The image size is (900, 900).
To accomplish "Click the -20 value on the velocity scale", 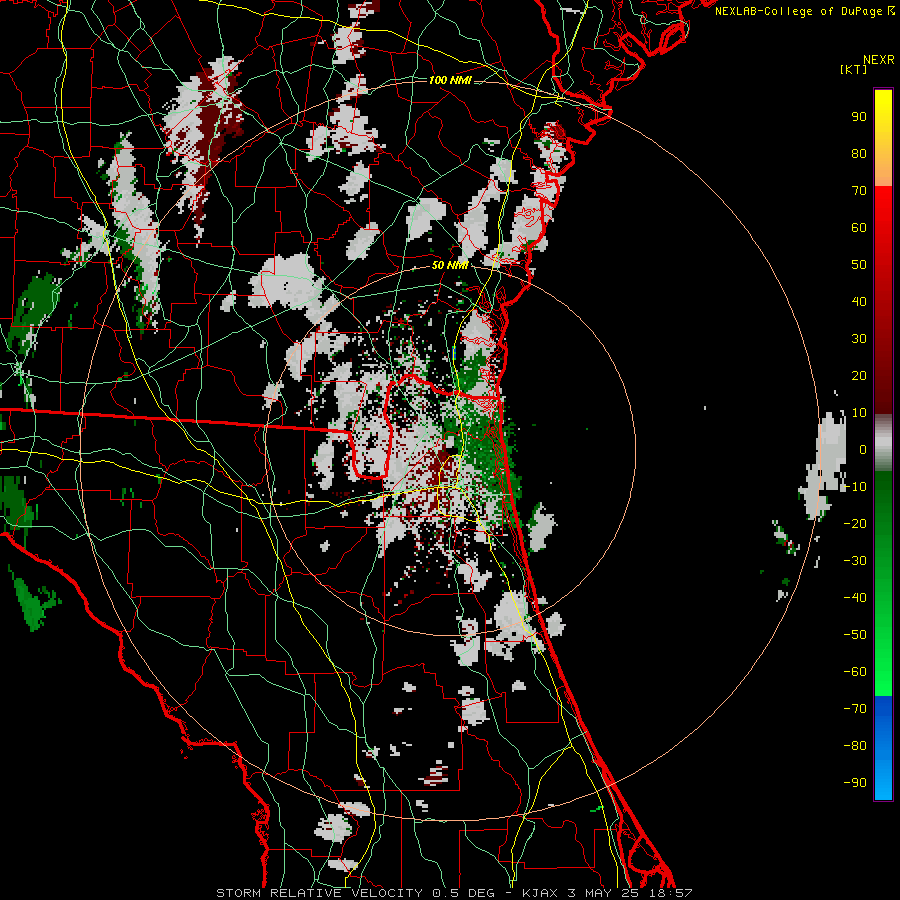I will coord(855,523).
